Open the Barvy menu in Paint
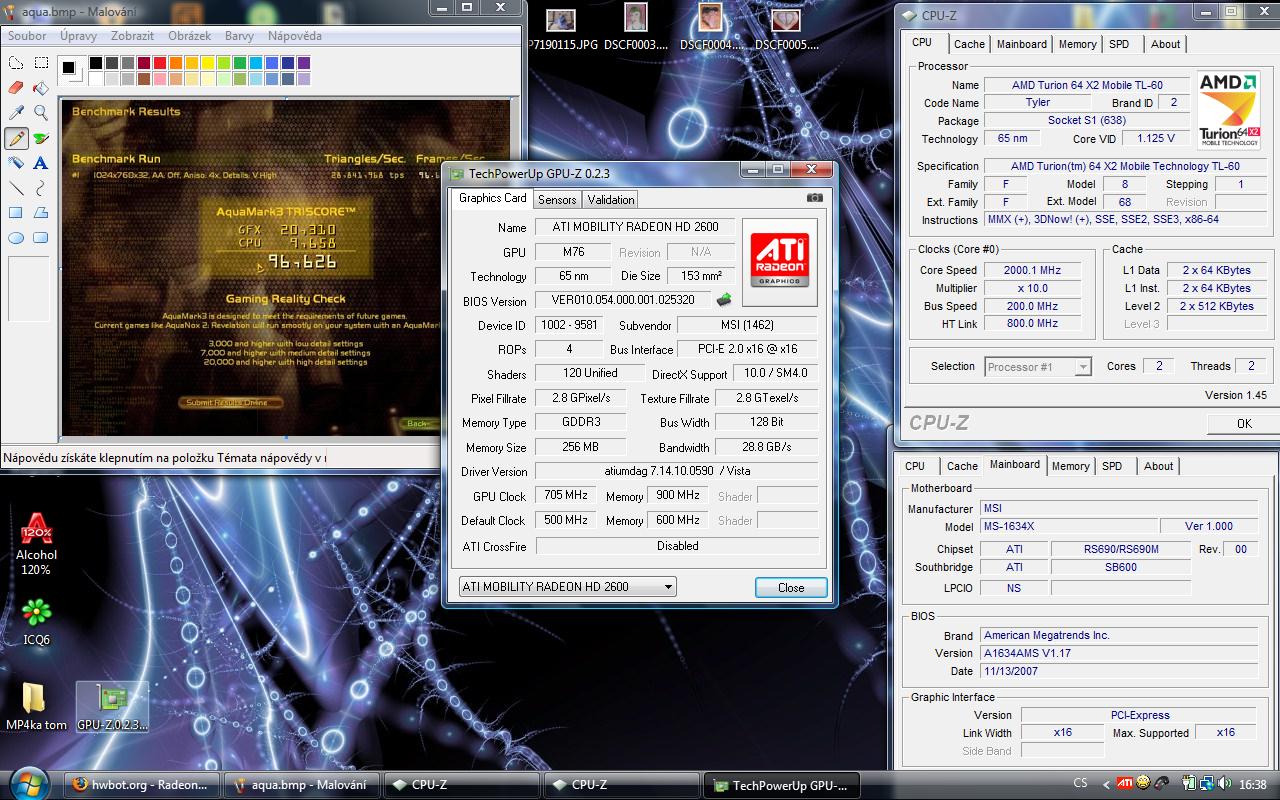This screenshot has width=1280, height=800. click(x=239, y=35)
